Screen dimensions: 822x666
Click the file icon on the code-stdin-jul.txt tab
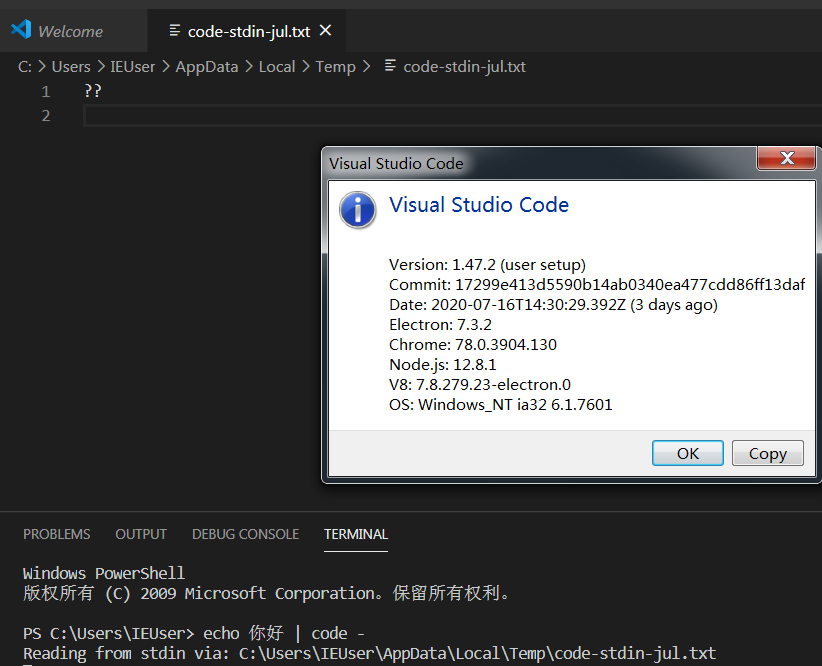(x=175, y=30)
